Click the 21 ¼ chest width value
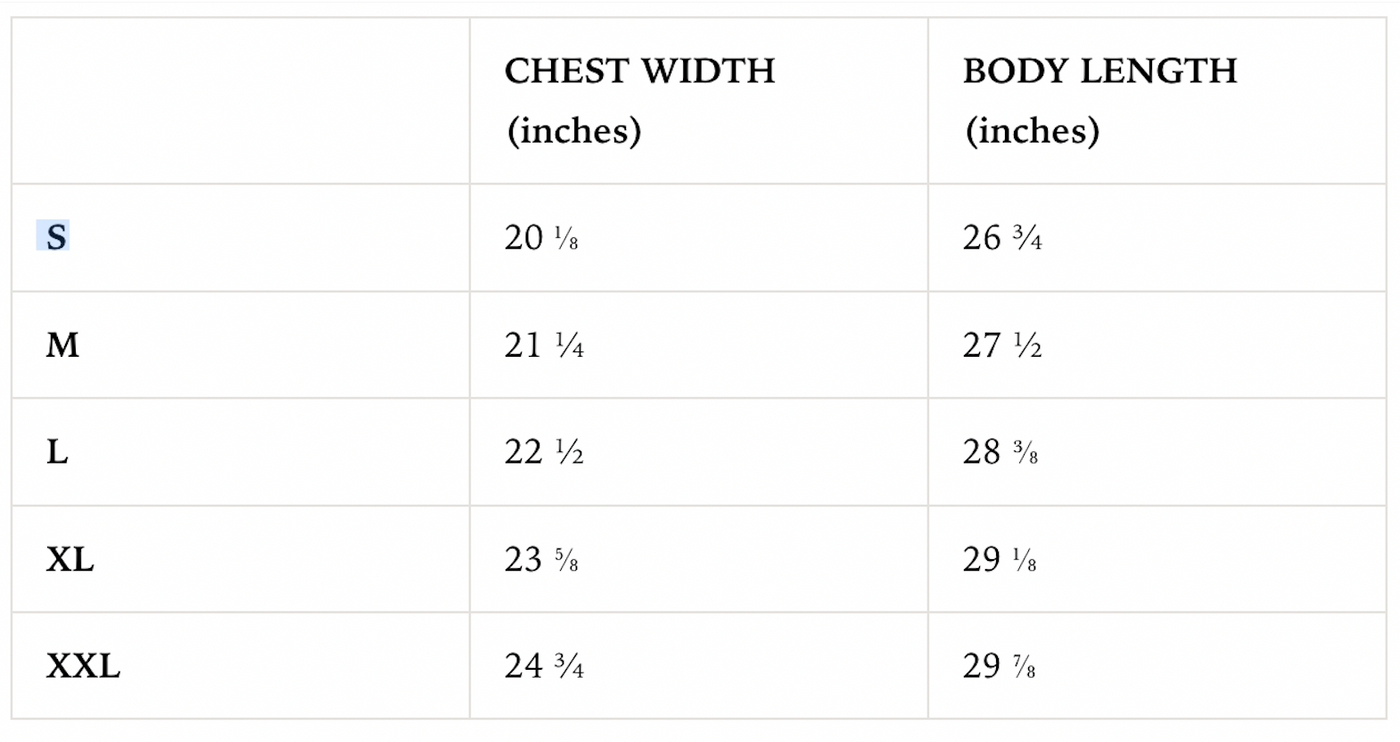 [x=545, y=346]
